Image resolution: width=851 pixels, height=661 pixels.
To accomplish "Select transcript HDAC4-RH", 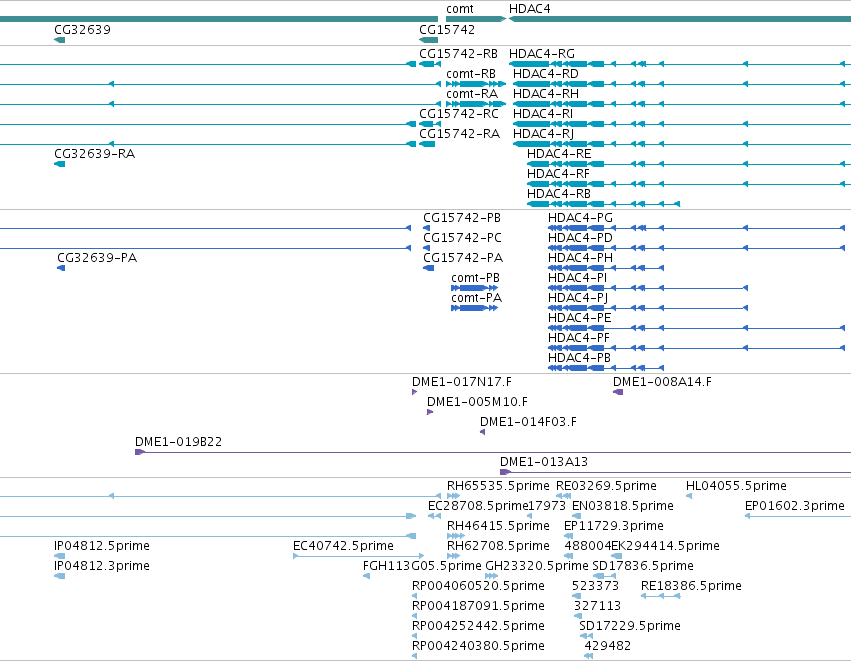I will [545, 94].
